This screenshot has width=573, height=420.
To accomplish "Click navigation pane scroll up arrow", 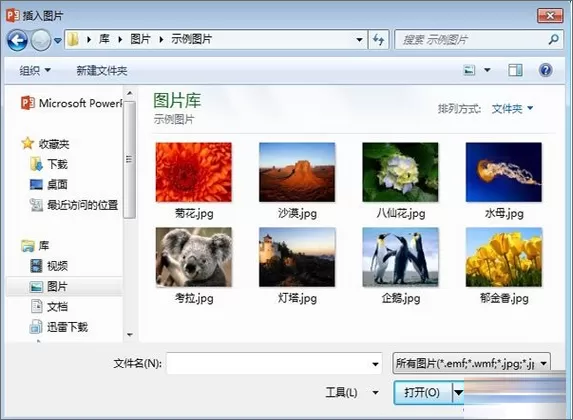I will pos(129,93).
